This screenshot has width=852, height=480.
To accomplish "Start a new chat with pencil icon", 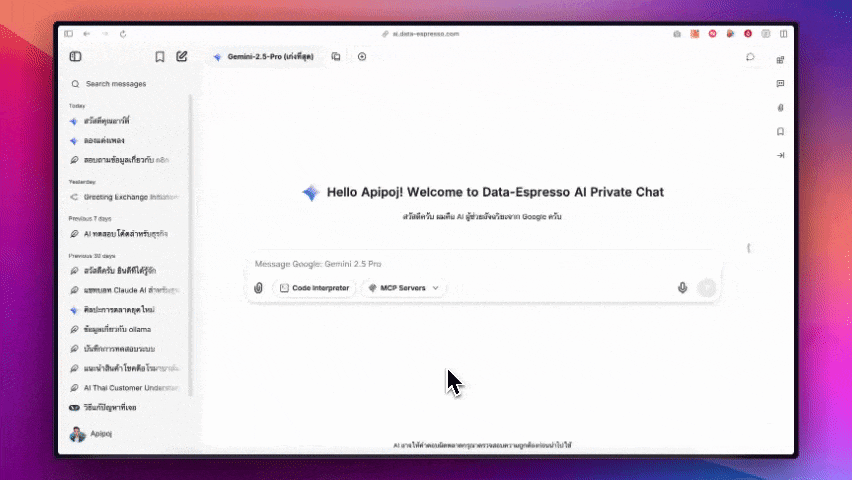I will [x=181, y=57].
